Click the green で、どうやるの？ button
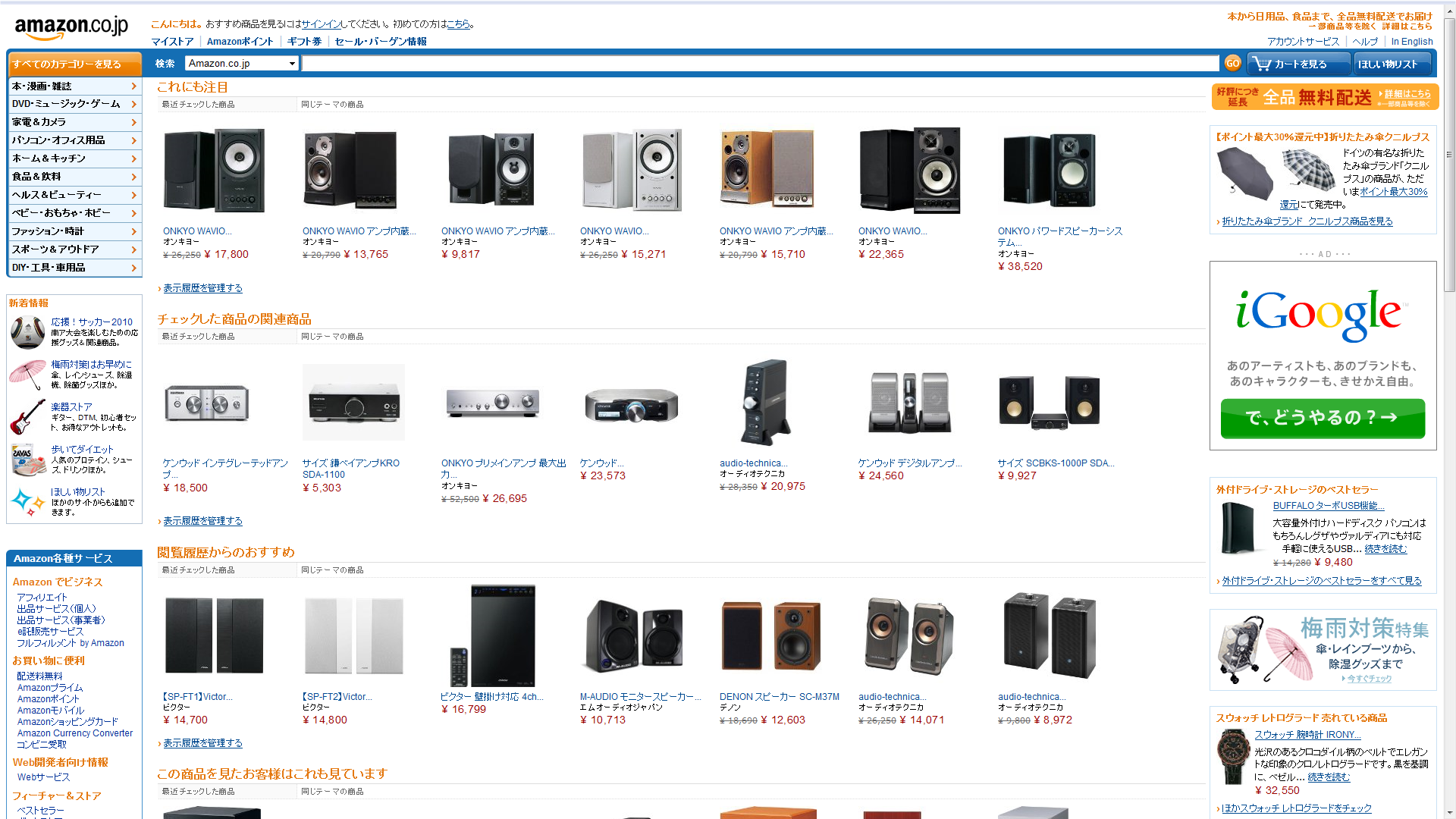 pos(1323,418)
